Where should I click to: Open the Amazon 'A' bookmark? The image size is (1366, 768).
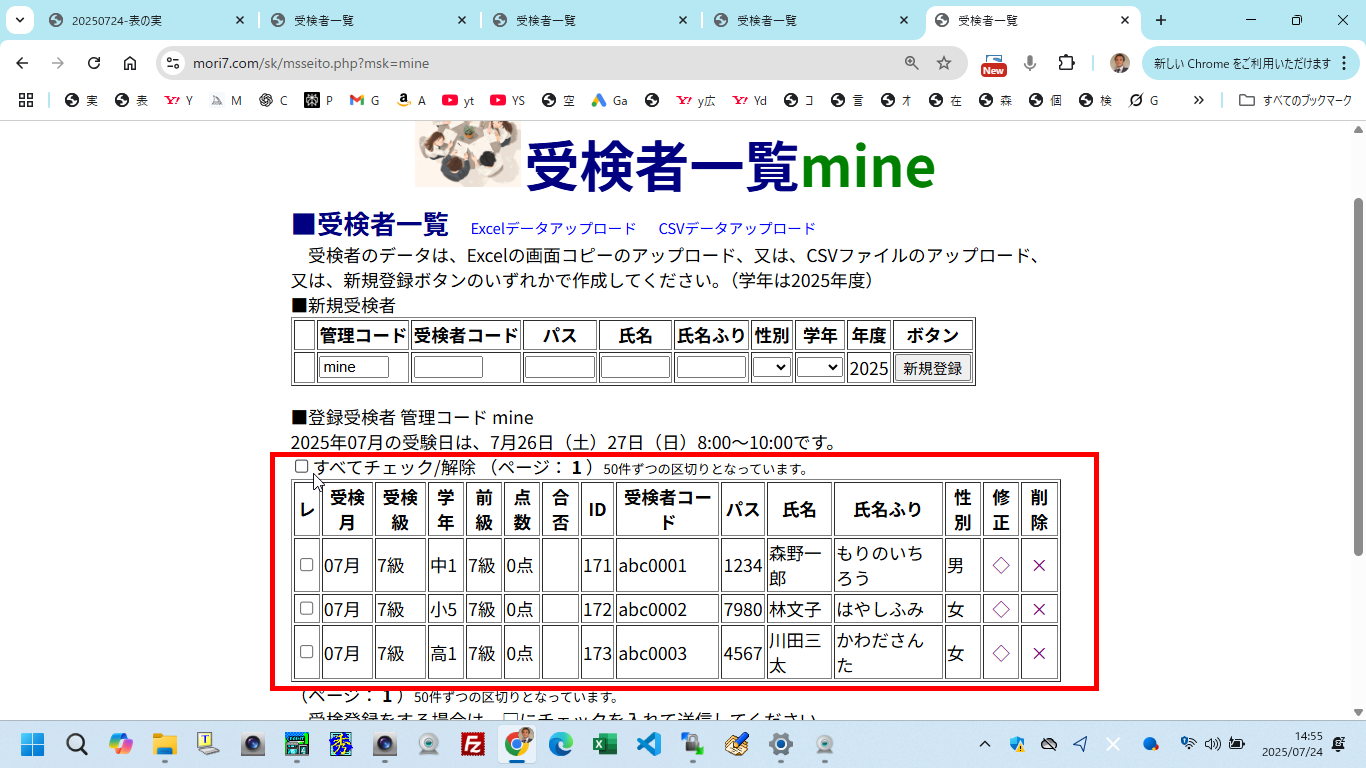click(x=412, y=100)
